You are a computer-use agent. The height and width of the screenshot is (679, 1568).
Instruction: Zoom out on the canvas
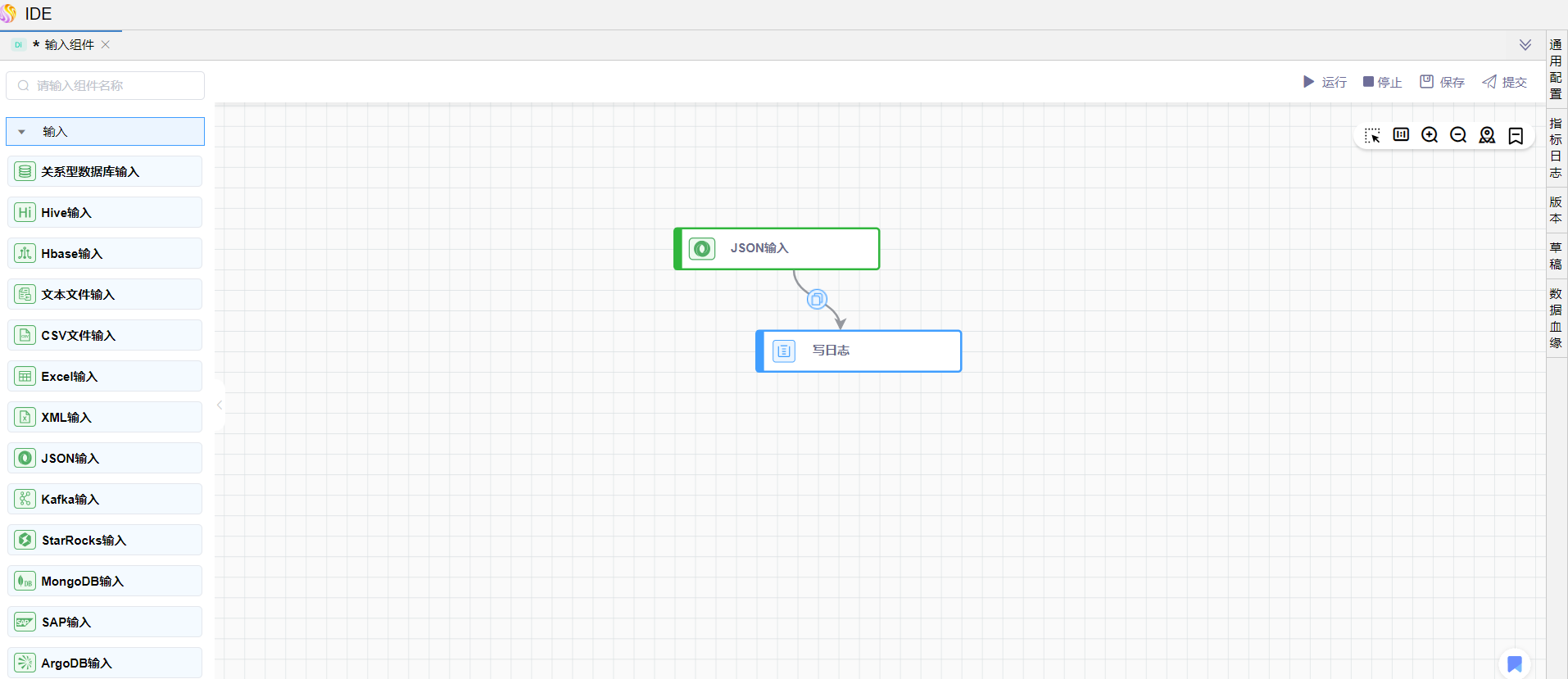click(x=1458, y=135)
